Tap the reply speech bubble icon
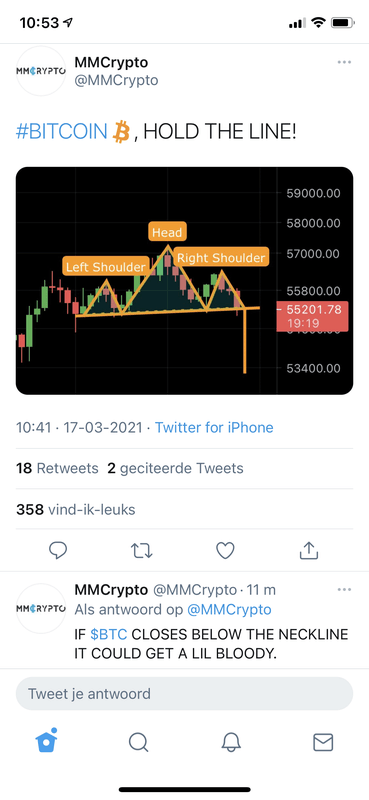 [x=58, y=551]
